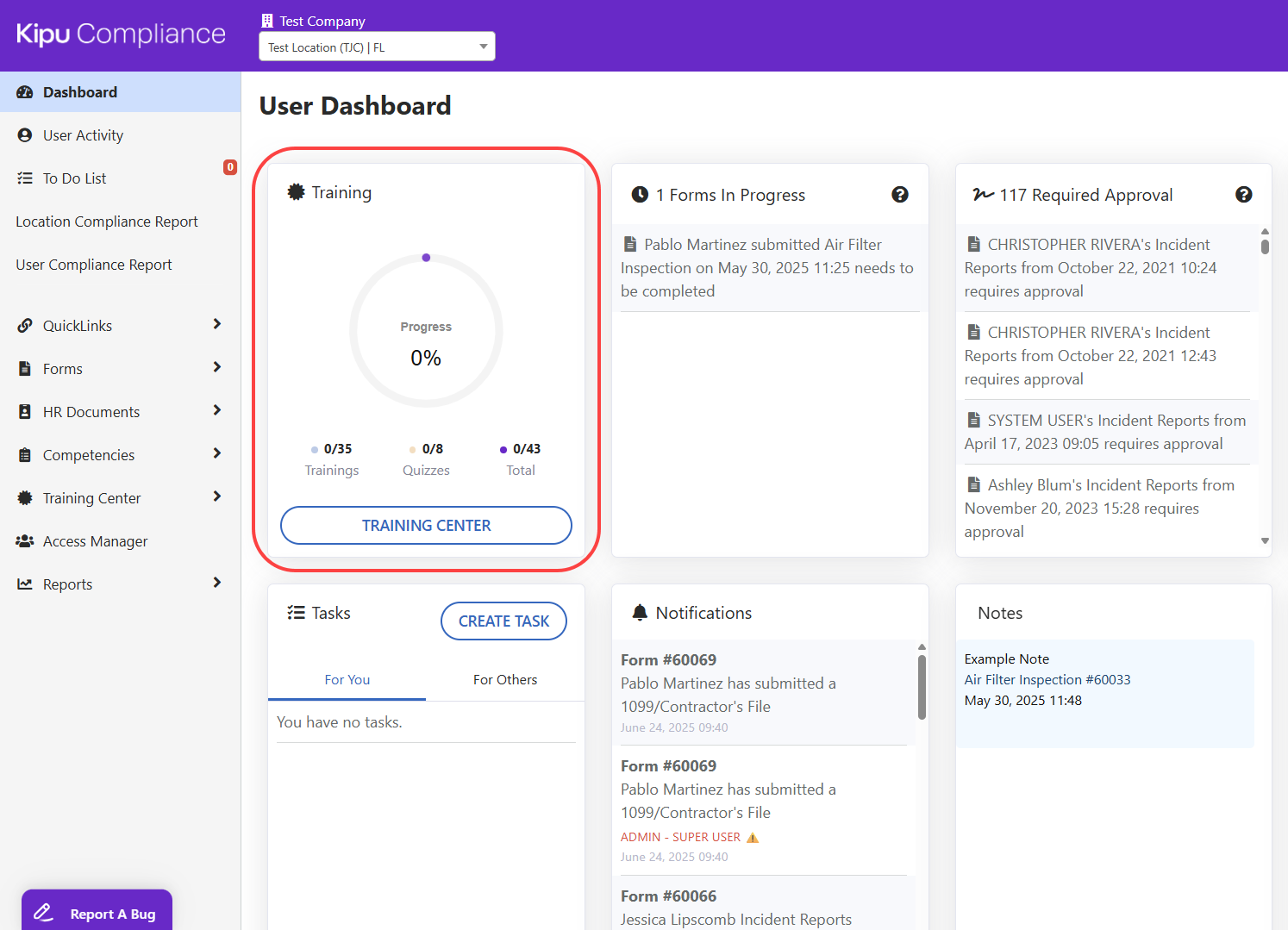Click the Access Manager group icon

click(25, 541)
